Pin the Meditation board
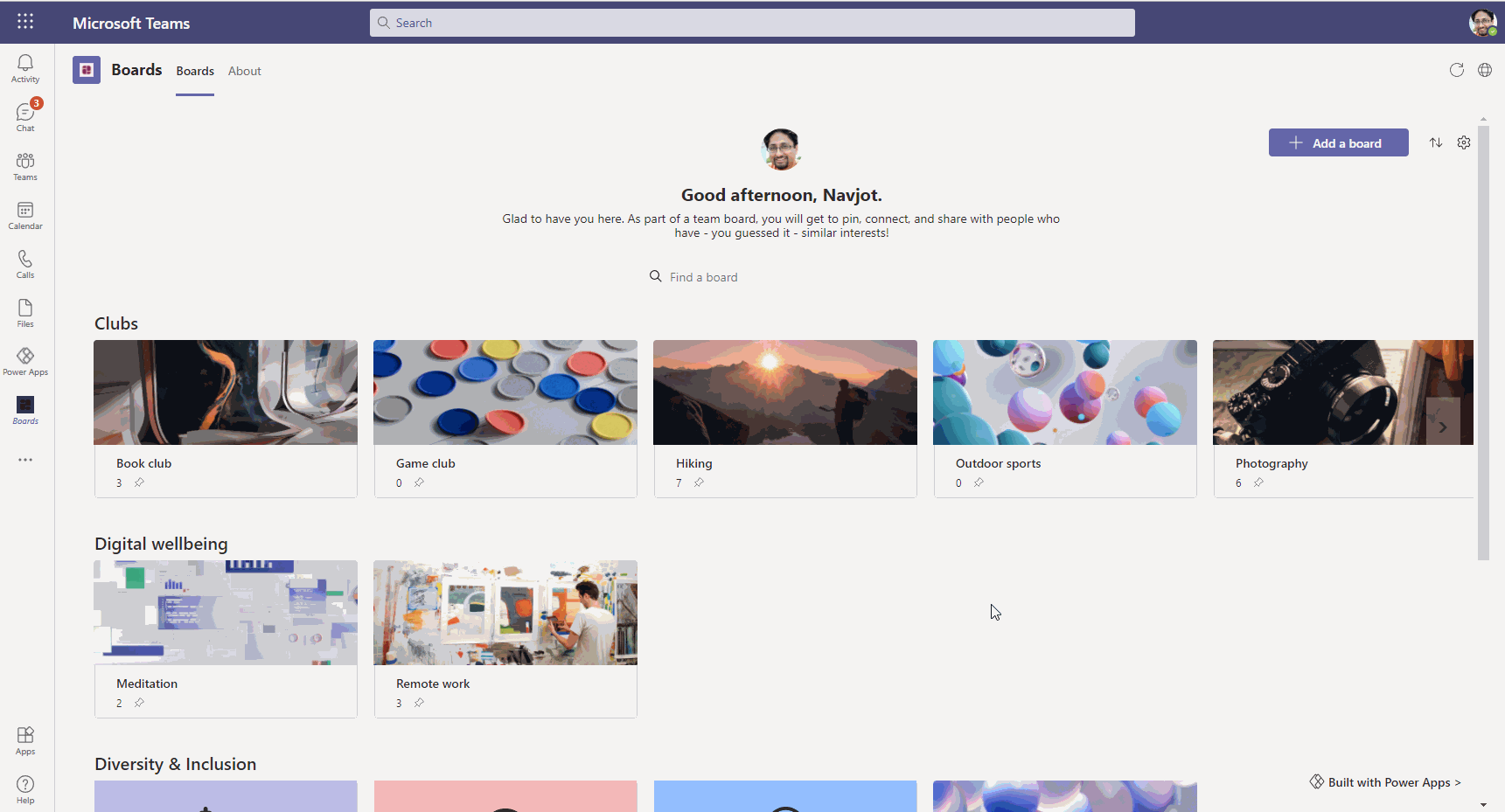Viewport: 1505px width, 812px height. point(139,703)
